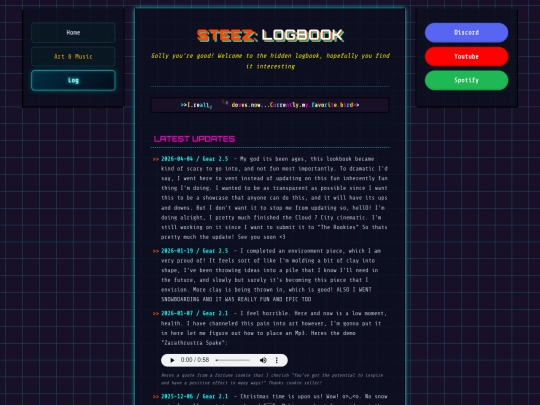Viewport: 540px width, 405px height.
Task: Click the welcome to hidden logbook subtitle
Action: (270, 61)
